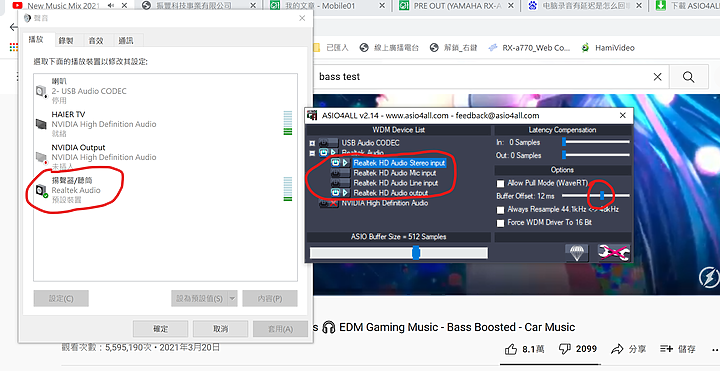This screenshot has width=720, height=371.
Task: Switch to the 音效 tab in Sound dialog
Action: pyautogui.click(x=96, y=40)
